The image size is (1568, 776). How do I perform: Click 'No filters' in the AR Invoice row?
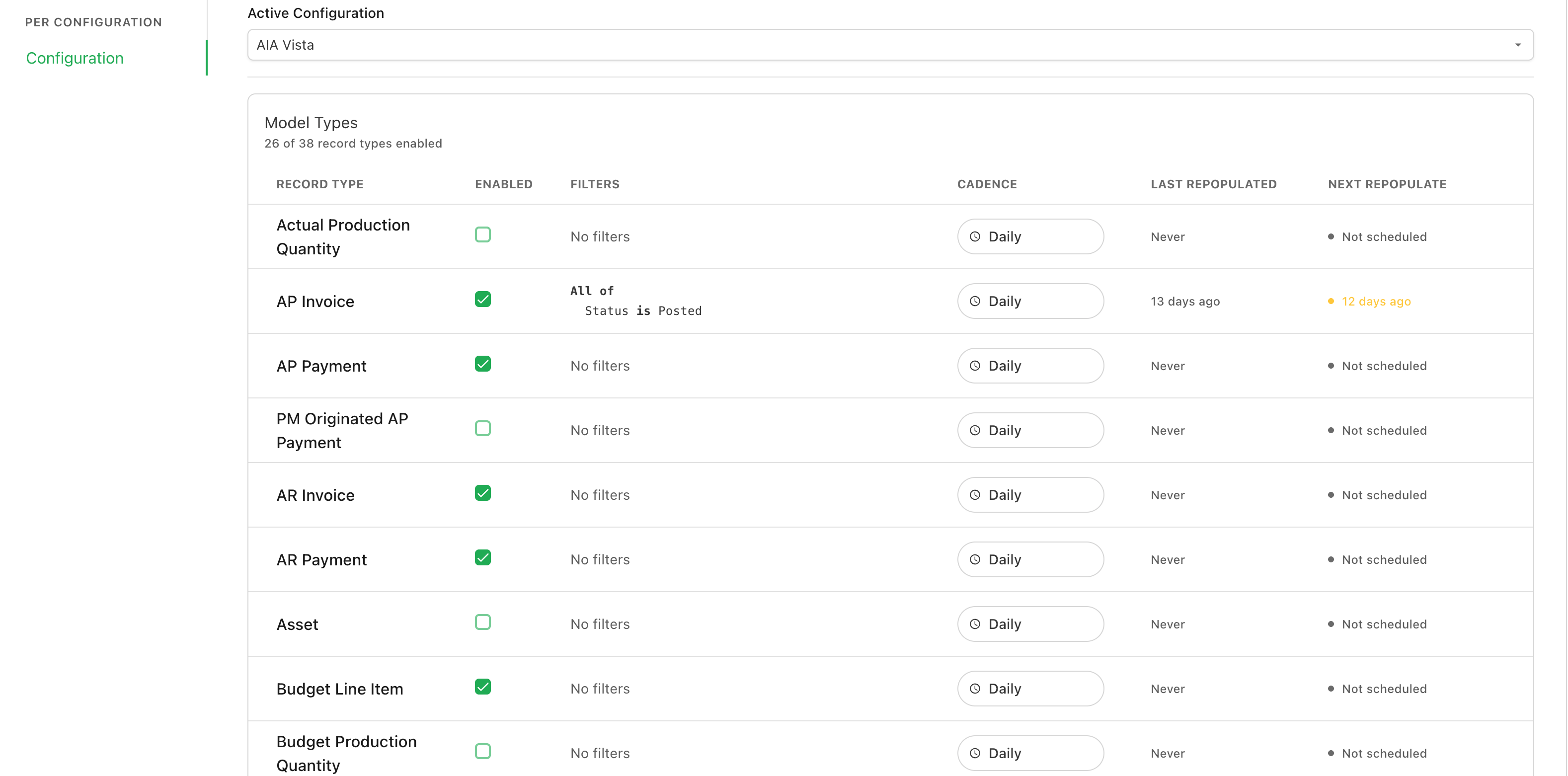(600, 495)
